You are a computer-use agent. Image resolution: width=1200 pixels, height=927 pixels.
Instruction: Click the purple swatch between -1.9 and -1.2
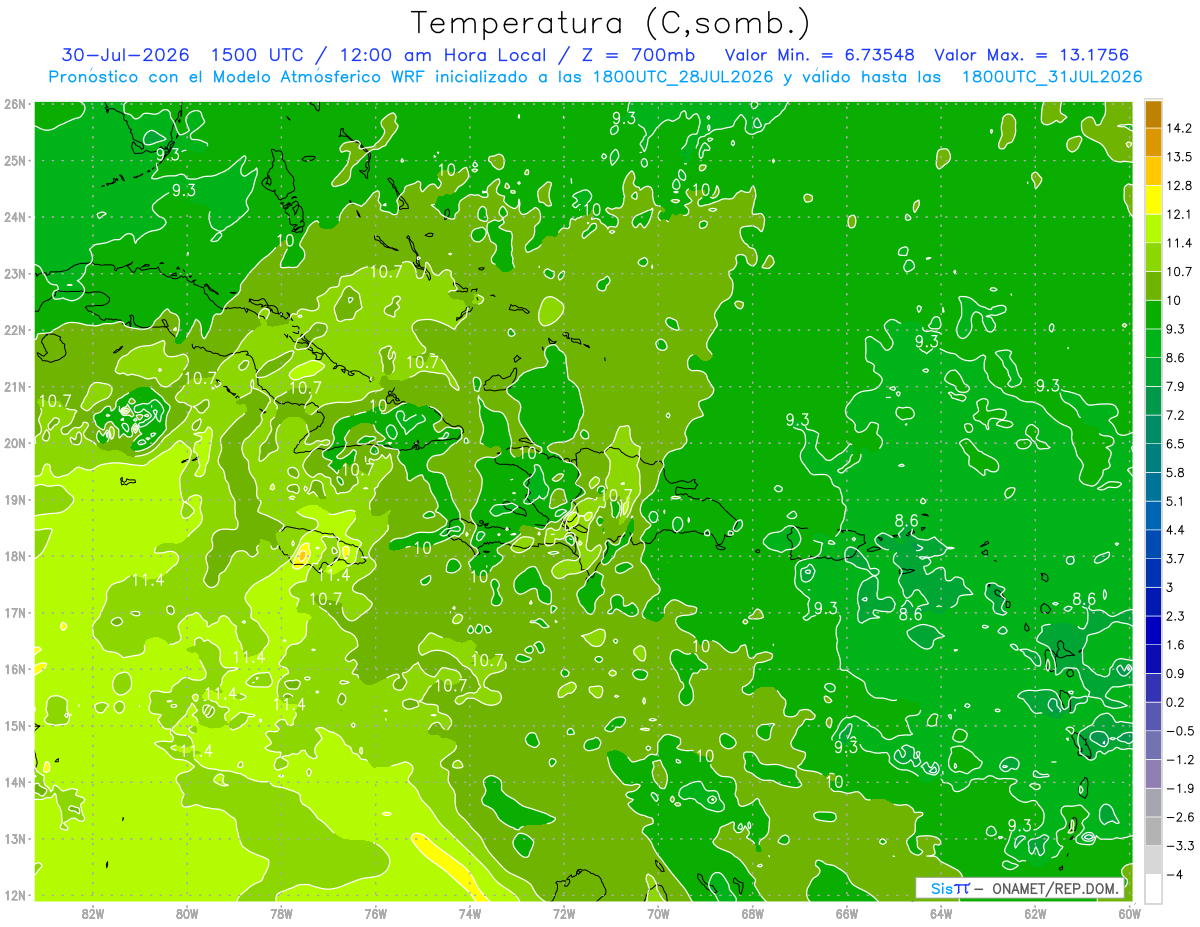(1153, 773)
